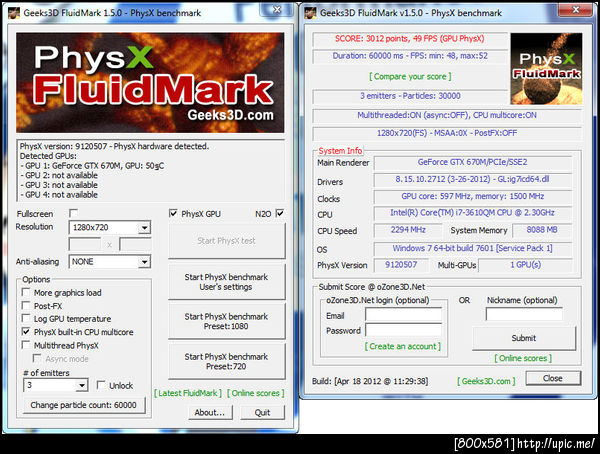Viewport: 600px width, 454px height.
Task: Click the Nickname (optional) field
Action: pos(524,314)
